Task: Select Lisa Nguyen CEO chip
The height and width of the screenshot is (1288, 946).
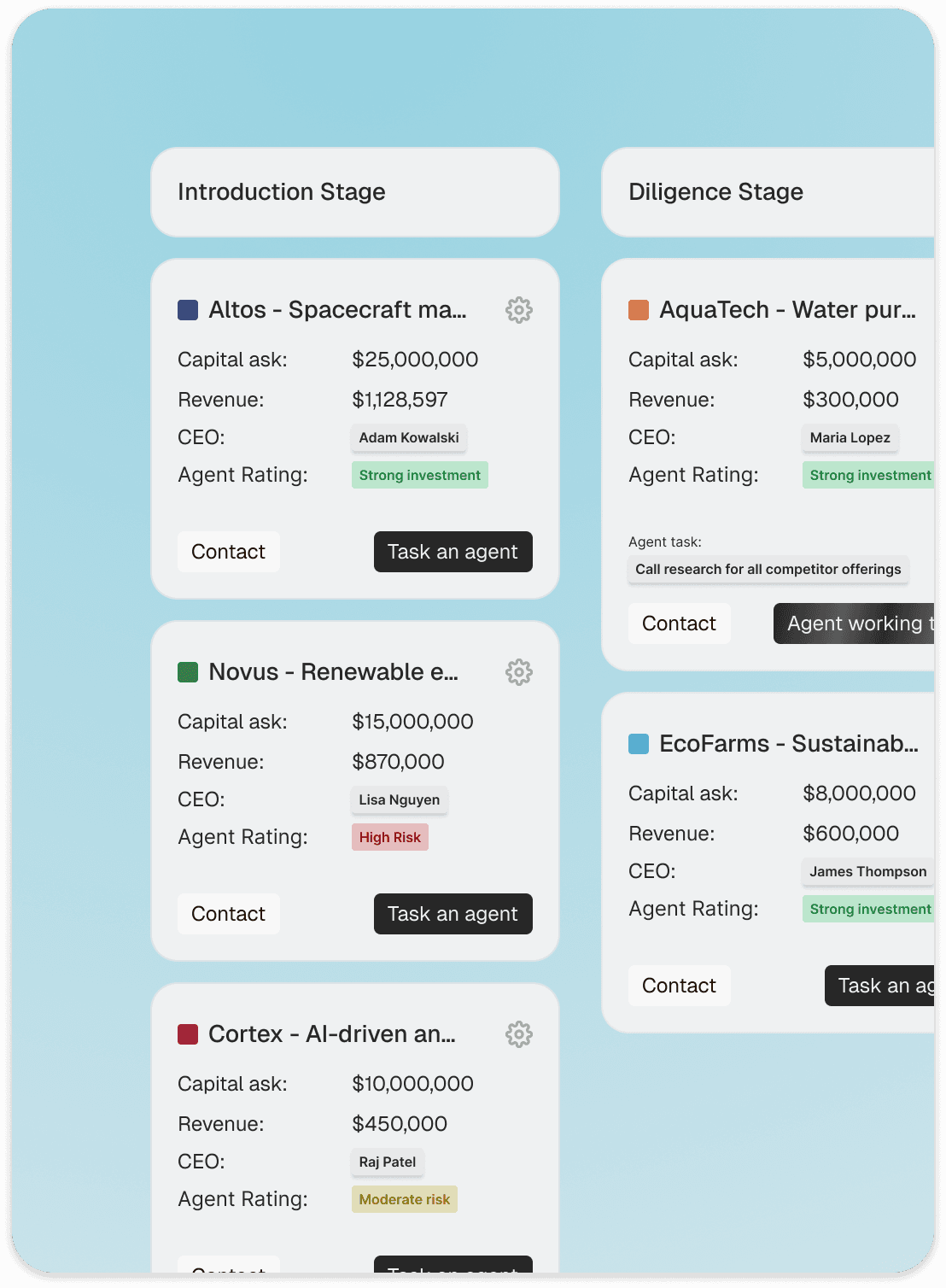Action: (x=399, y=800)
